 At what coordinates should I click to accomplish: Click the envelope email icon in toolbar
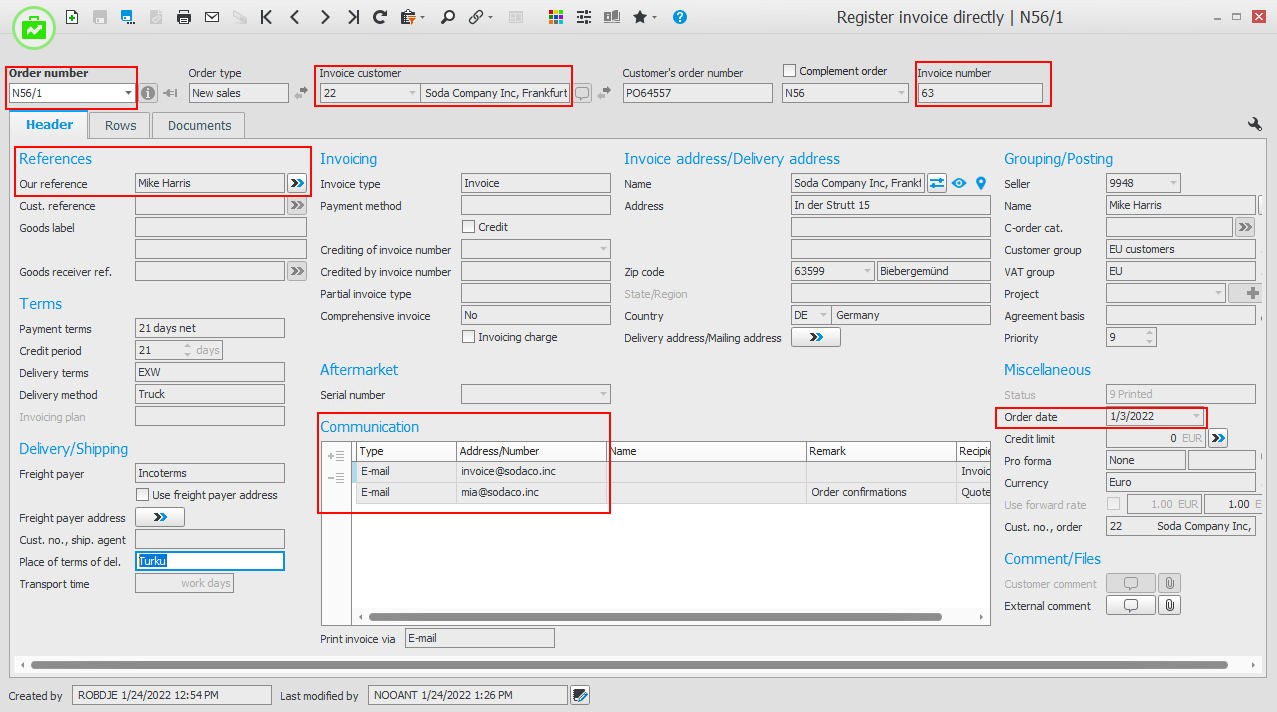pos(211,17)
